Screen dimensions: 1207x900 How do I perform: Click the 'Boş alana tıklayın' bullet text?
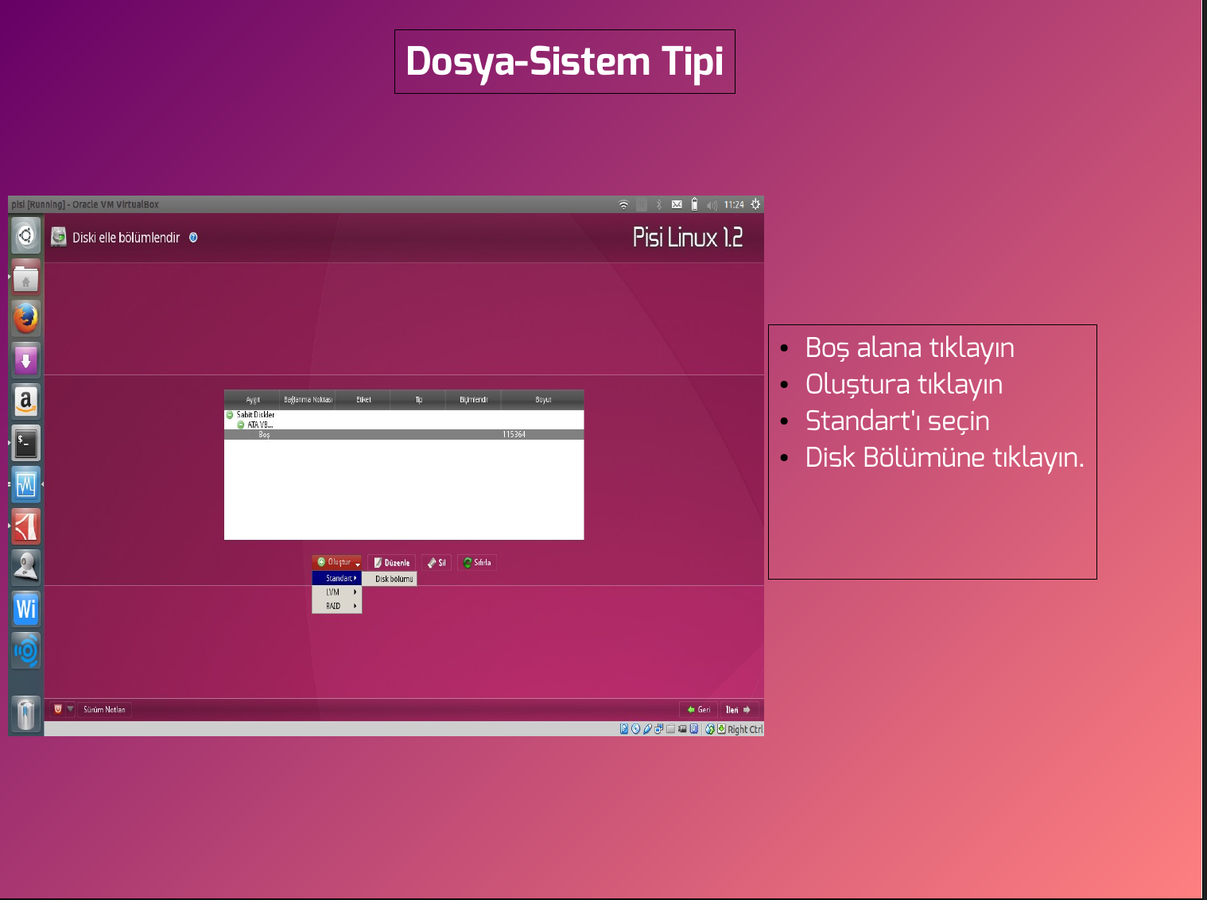910,348
